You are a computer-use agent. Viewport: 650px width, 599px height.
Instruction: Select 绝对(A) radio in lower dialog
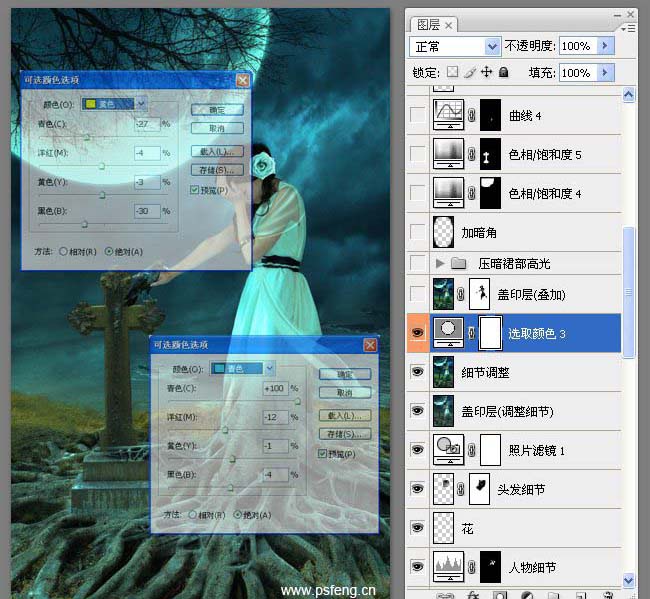[x=238, y=514]
